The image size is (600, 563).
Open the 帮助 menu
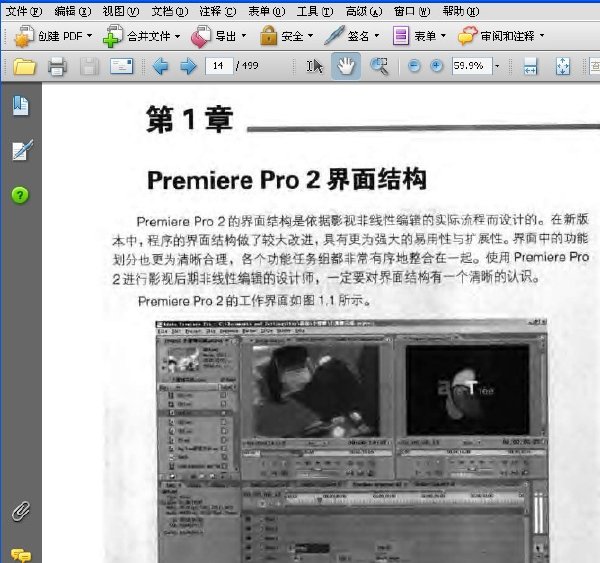click(461, 11)
